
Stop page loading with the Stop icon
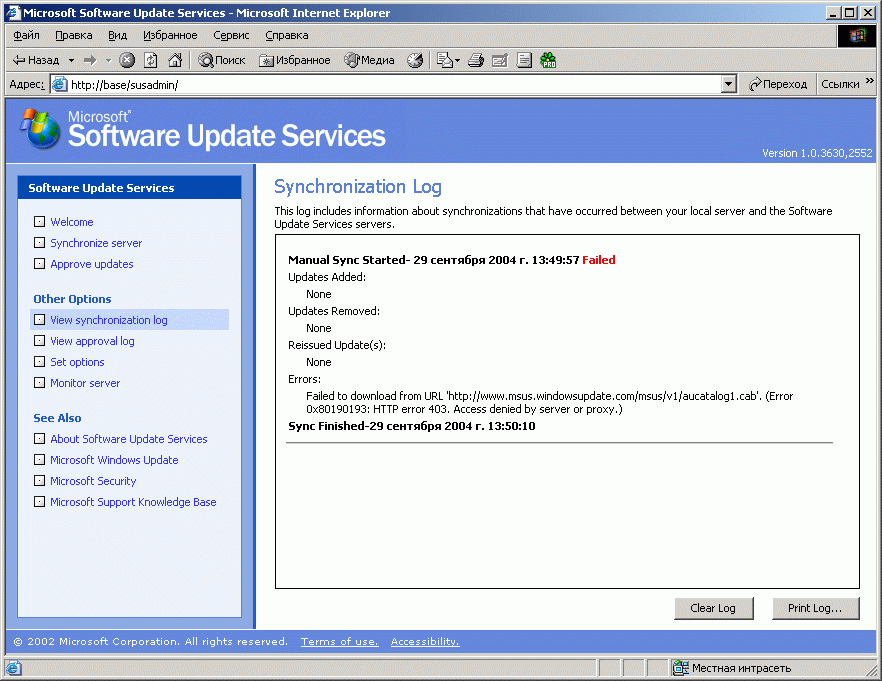pyautogui.click(x=127, y=60)
